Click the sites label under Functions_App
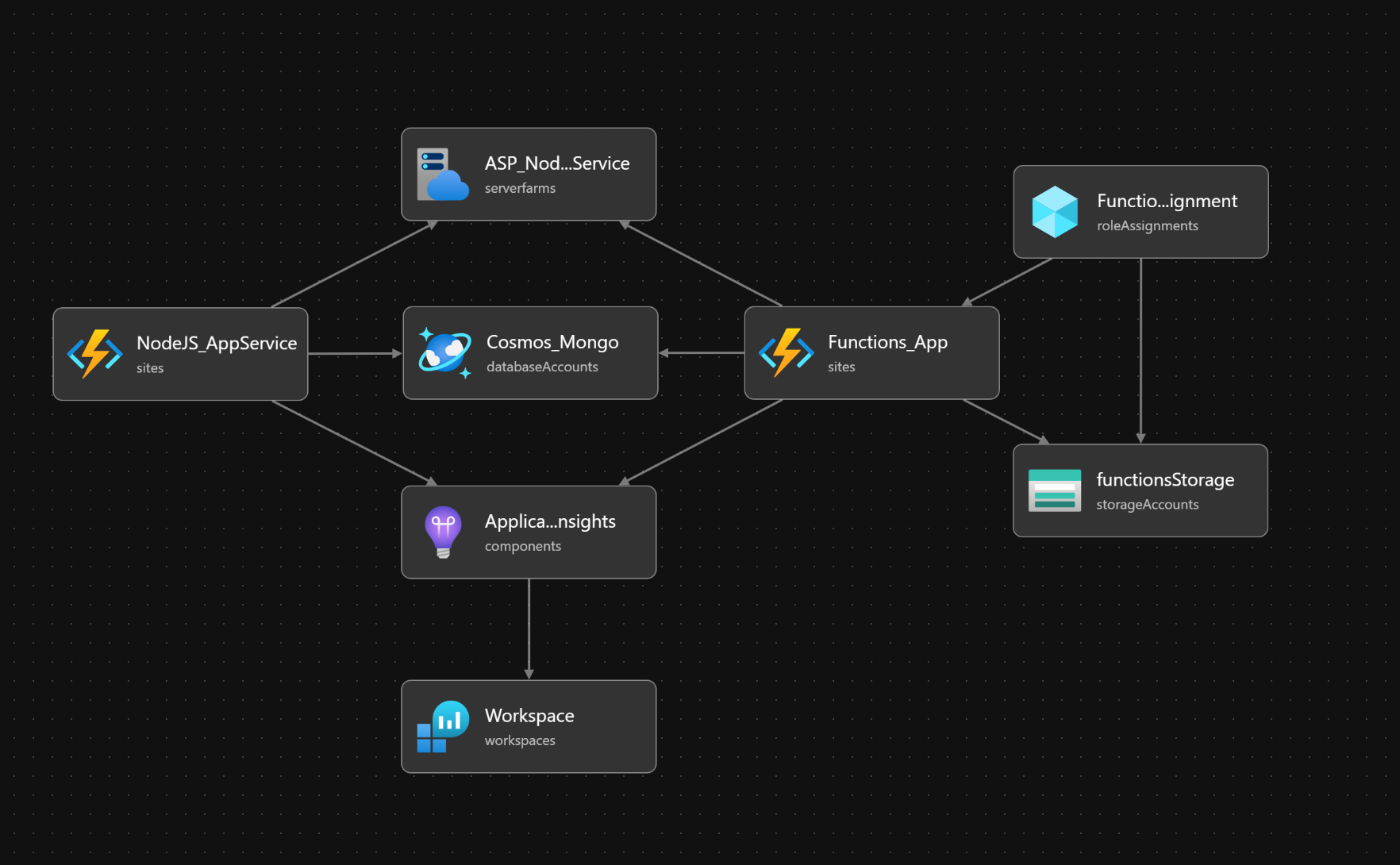Screen dimensions: 1400x865 click(841, 367)
